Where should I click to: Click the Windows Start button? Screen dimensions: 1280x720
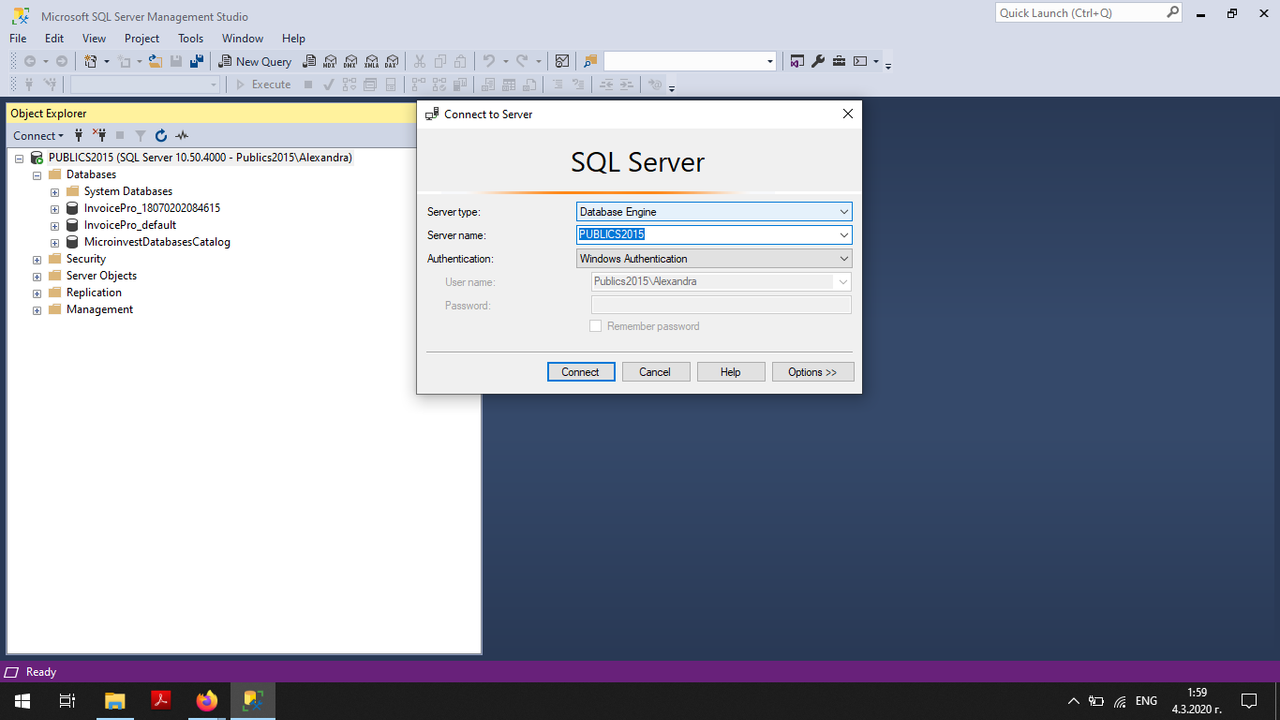pos(22,701)
